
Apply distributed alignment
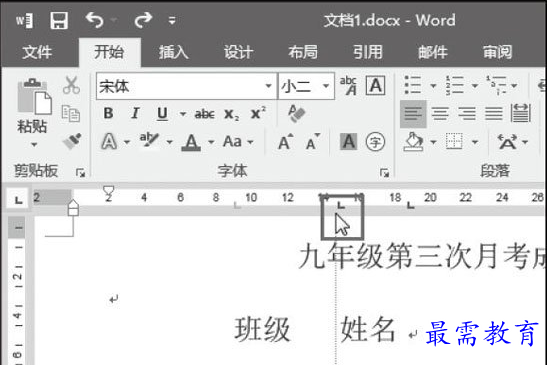(520, 113)
